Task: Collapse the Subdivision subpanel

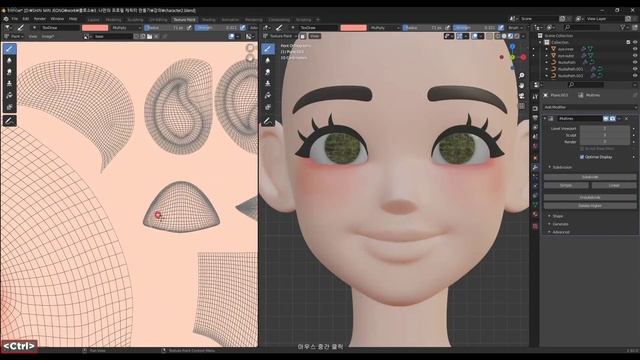Action: pyautogui.click(x=562, y=167)
